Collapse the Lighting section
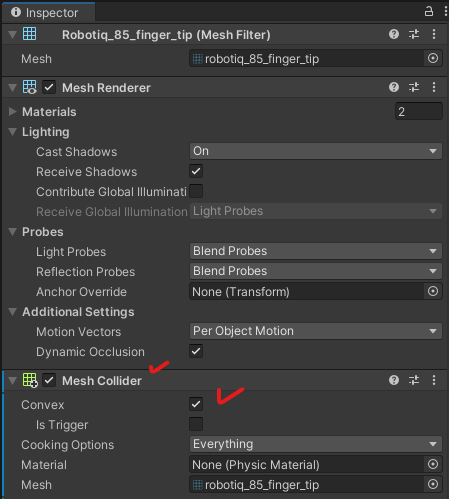The width and height of the screenshot is (449, 499). 13,132
